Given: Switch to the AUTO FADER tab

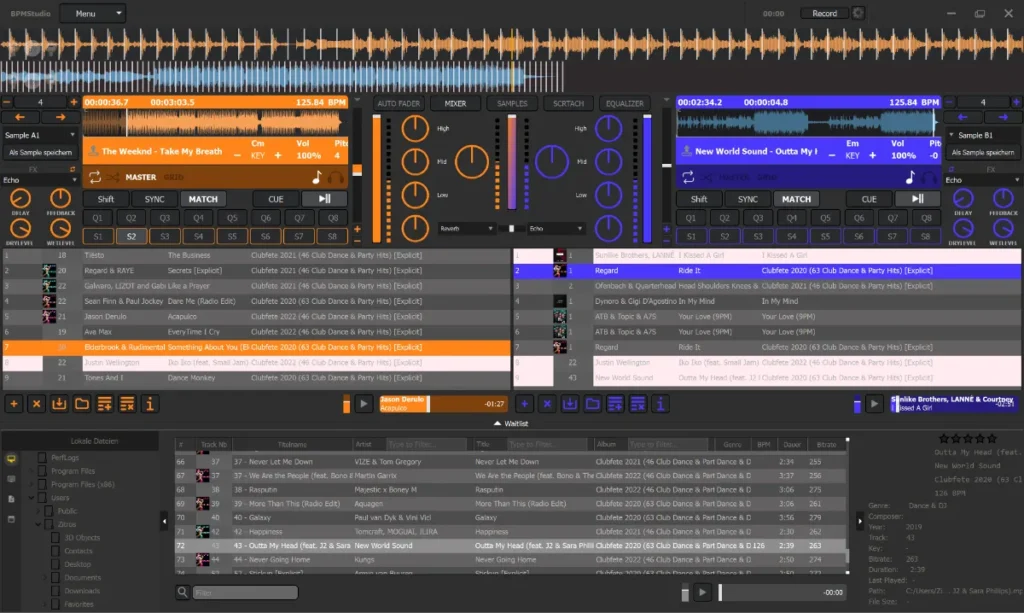Looking at the screenshot, I should coord(398,103).
